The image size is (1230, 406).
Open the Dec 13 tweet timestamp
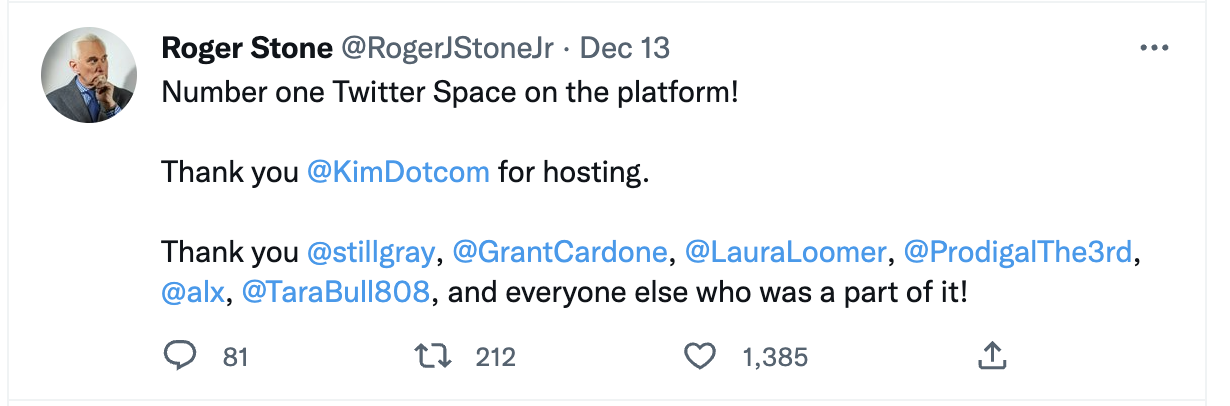pos(625,48)
